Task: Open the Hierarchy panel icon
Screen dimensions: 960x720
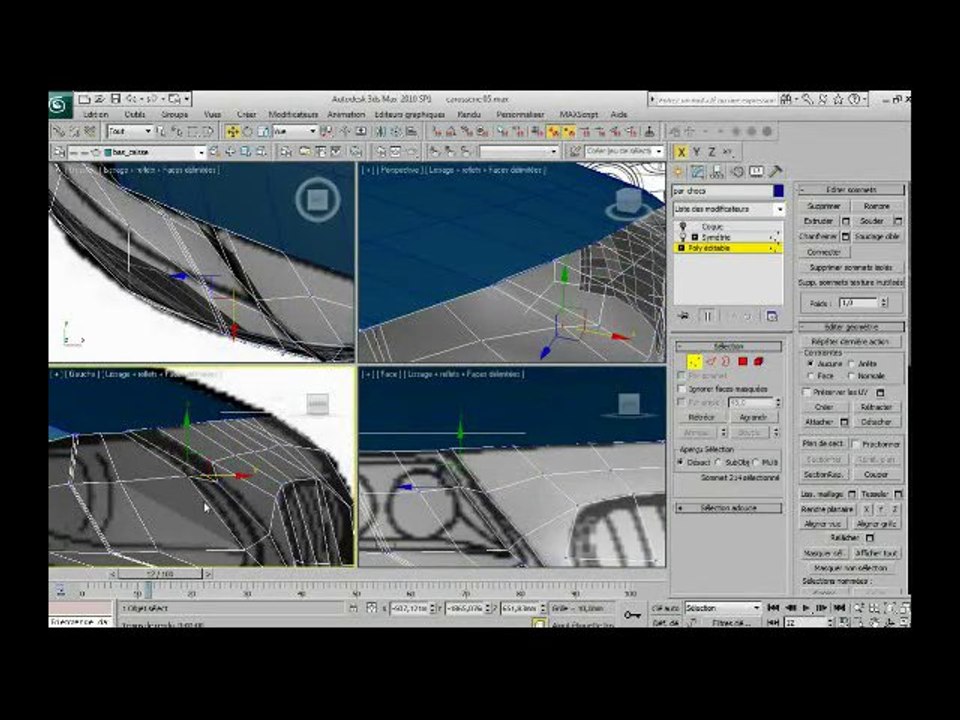Action: [716, 172]
